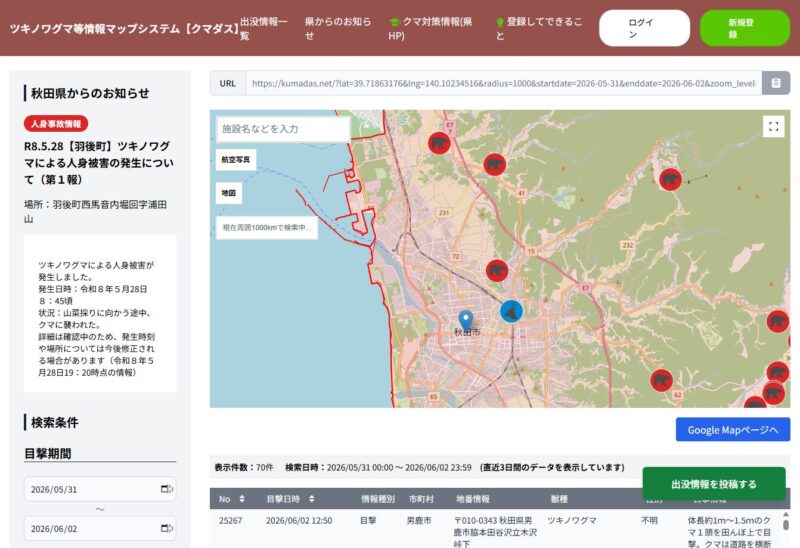800x548 pixels.
Task: Click the 現在周囲1000kmで検索中 status box
Action: click(267, 228)
